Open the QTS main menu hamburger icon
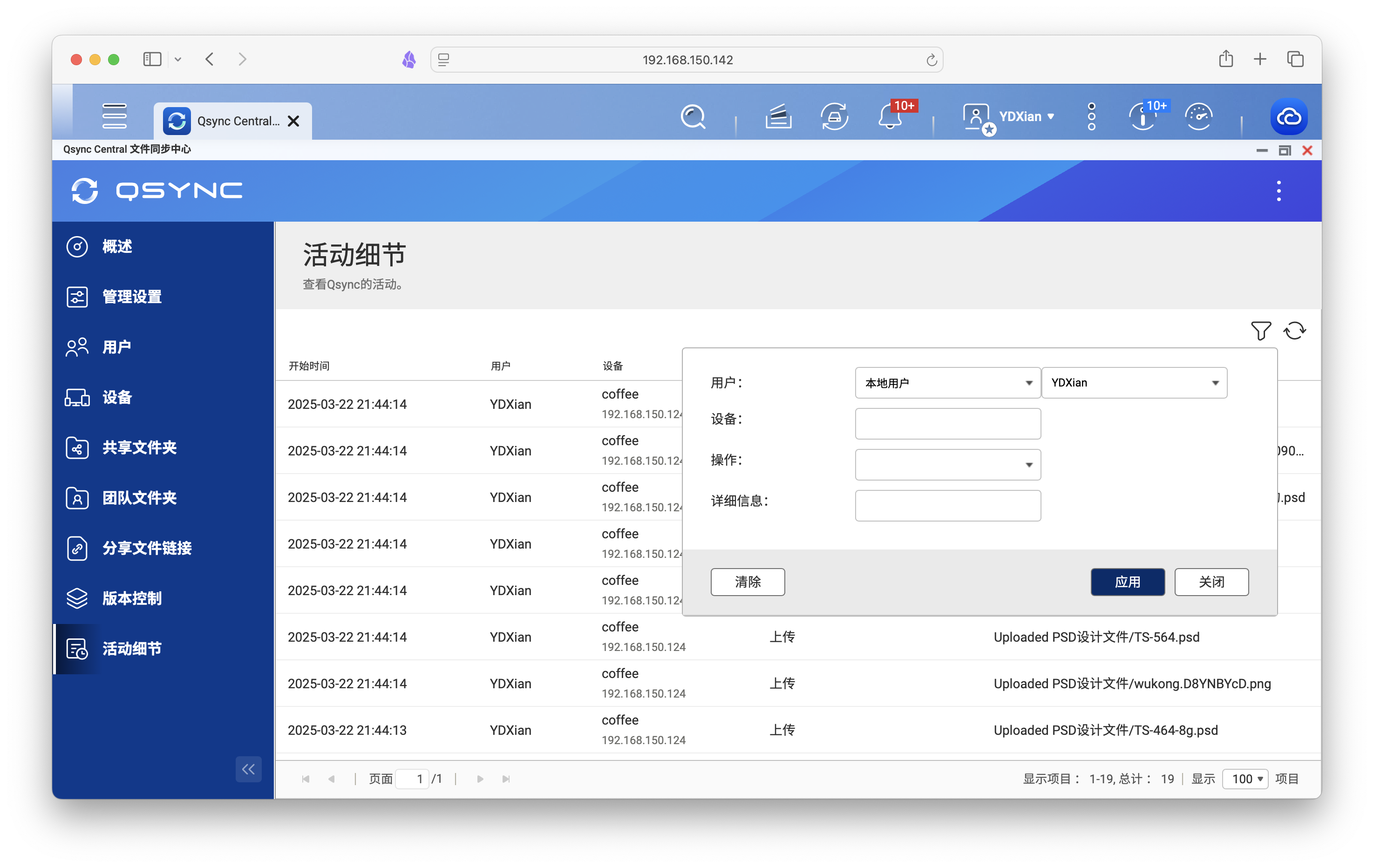1374x868 pixels. pyautogui.click(x=114, y=116)
